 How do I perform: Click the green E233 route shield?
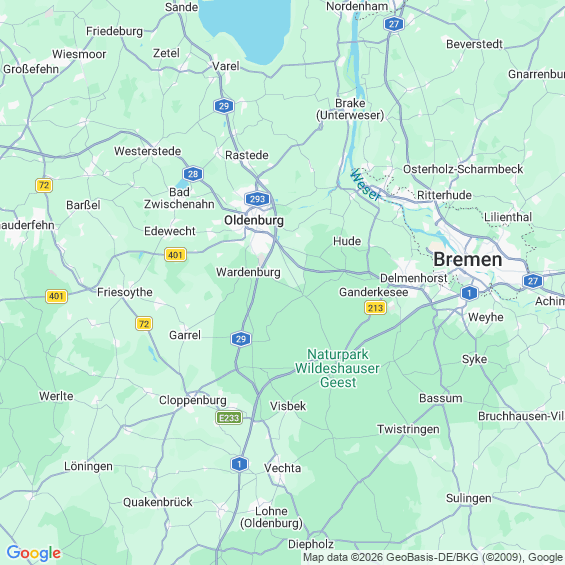(229, 418)
